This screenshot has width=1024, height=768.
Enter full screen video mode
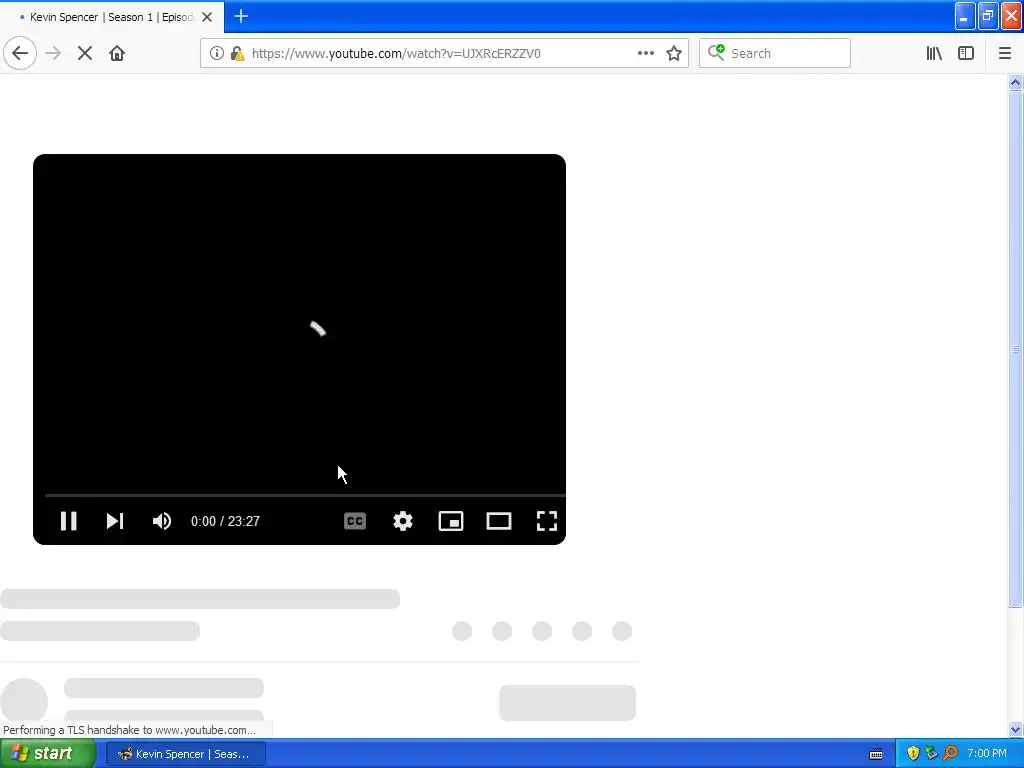pos(547,521)
